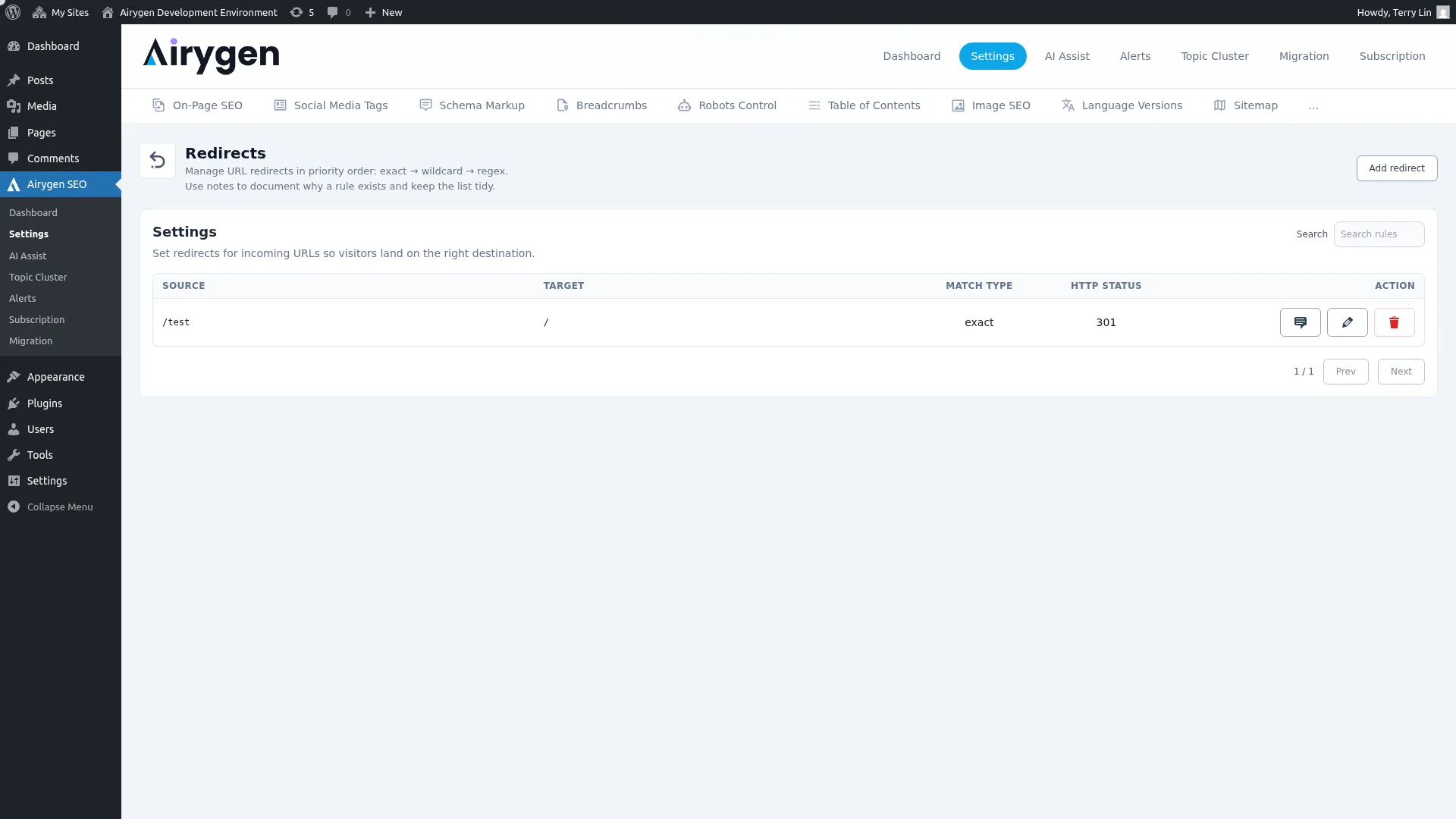The image size is (1456, 819).
Task: Open the WordPress logo menu
Action: tap(13, 12)
